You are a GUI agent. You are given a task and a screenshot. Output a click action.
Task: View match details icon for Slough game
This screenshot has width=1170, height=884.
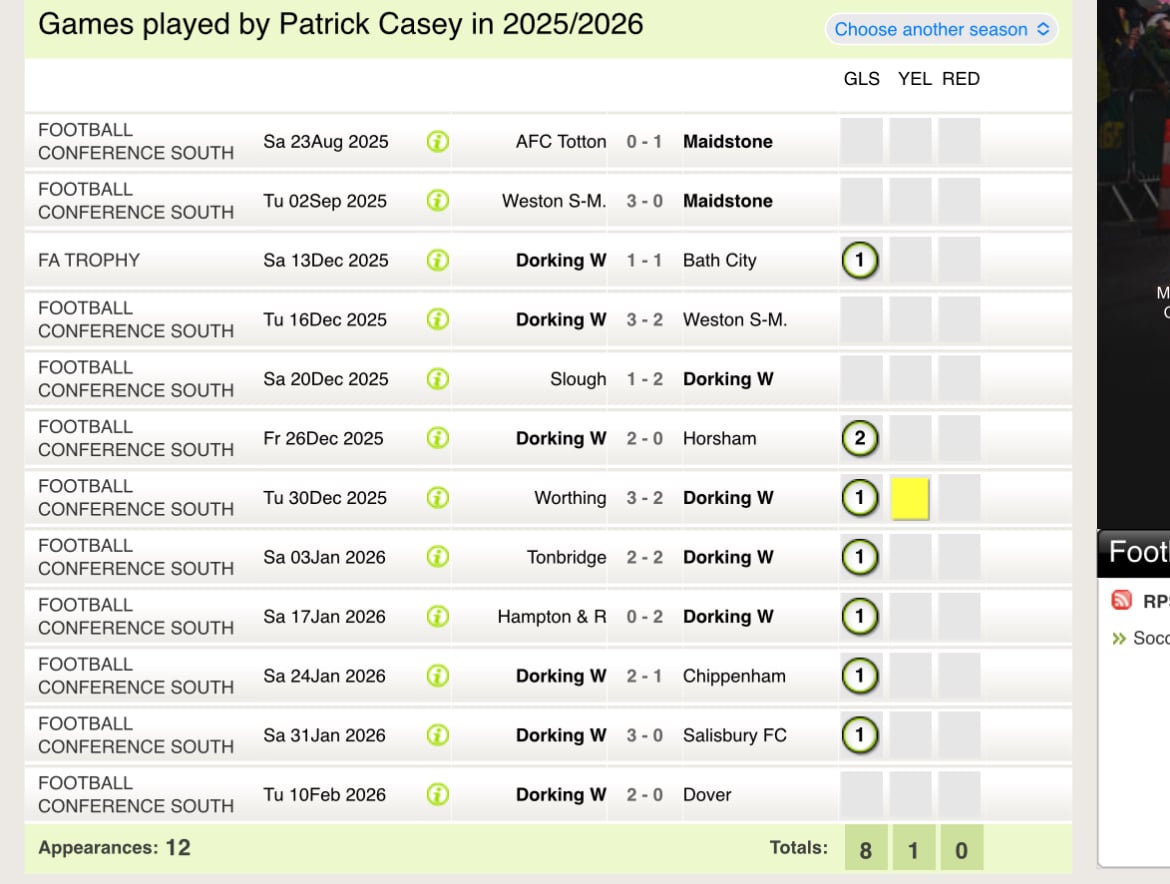(x=438, y=379)
